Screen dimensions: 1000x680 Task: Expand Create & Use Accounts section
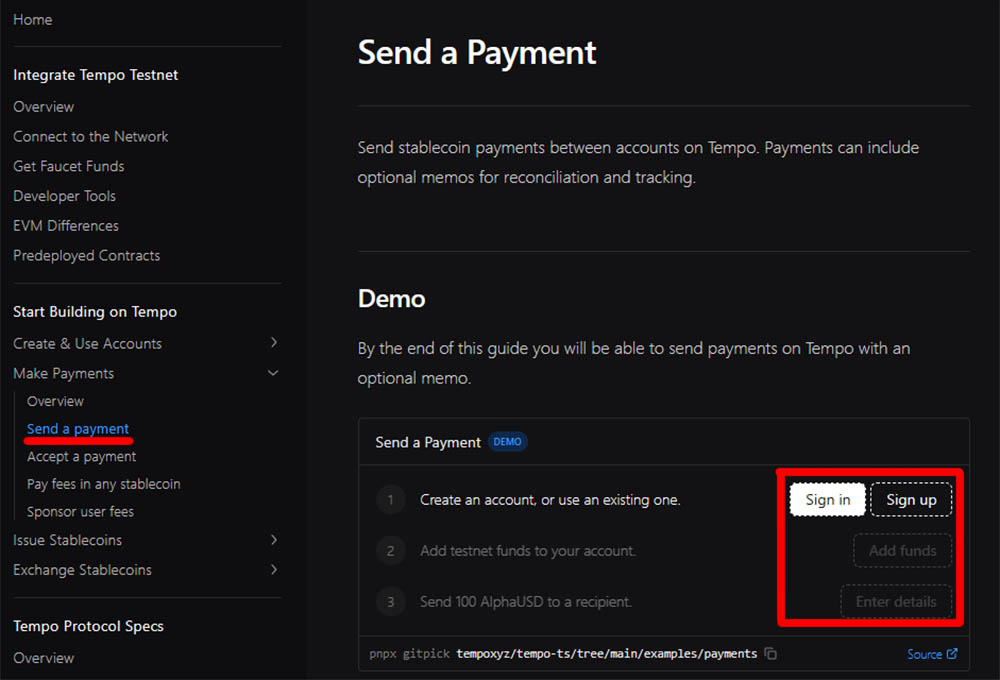274,343
